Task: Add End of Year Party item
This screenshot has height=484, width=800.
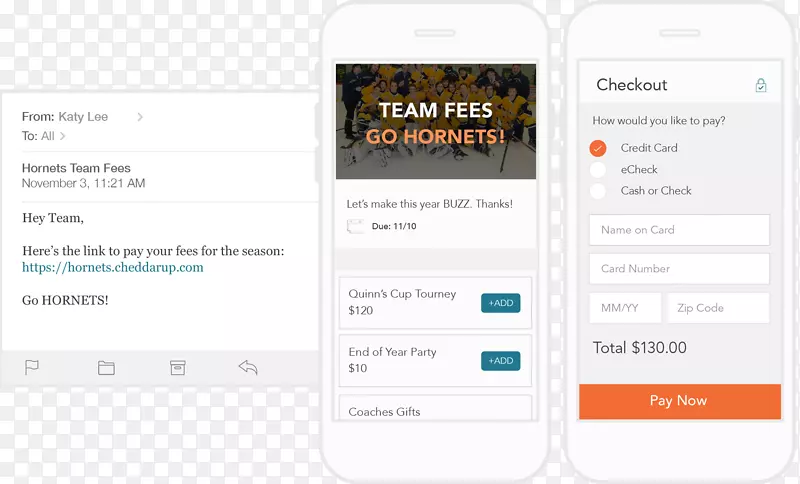Action: pos(501,361)
